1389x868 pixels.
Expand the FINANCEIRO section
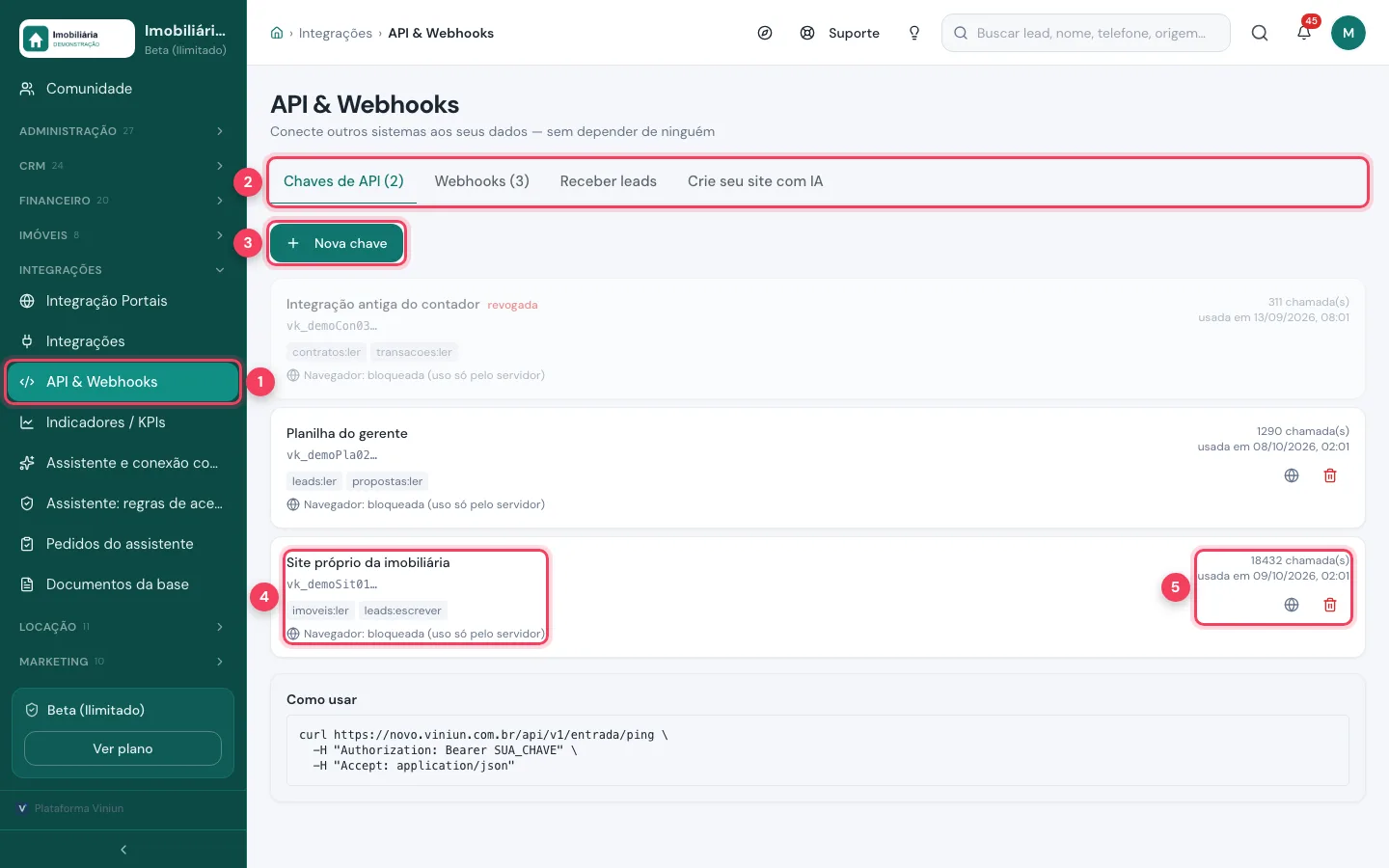tap(123, 201)
